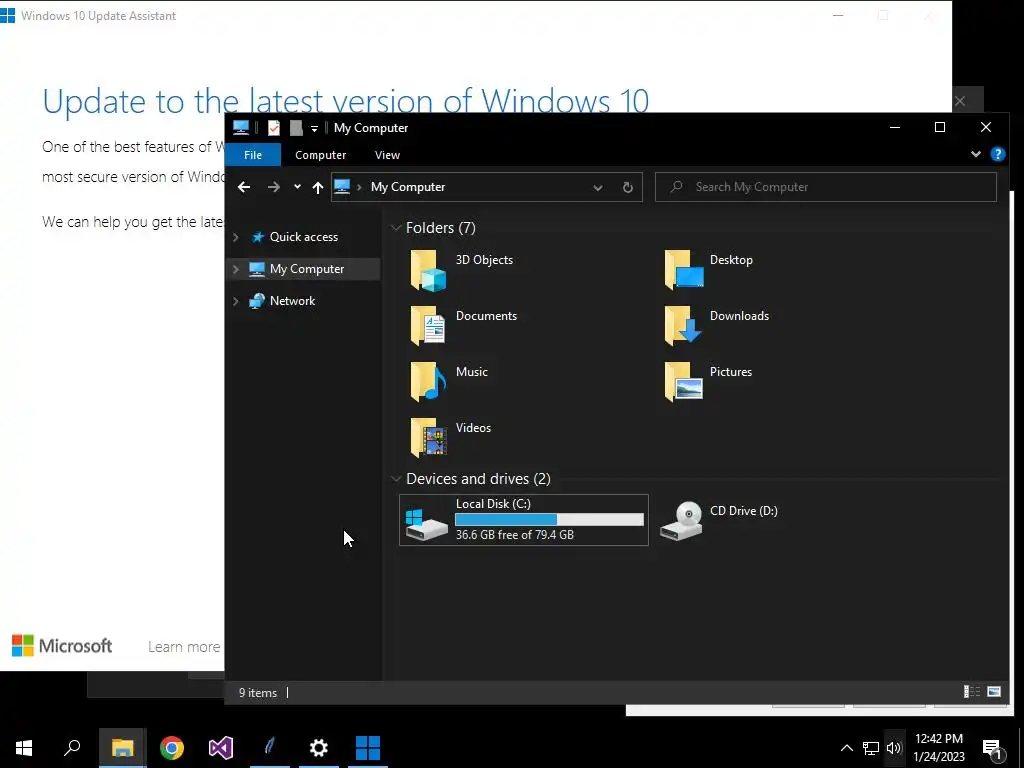Open Visual Studio from taskbar
Screen dimensions: 1024x768
(x=221, y=748)
